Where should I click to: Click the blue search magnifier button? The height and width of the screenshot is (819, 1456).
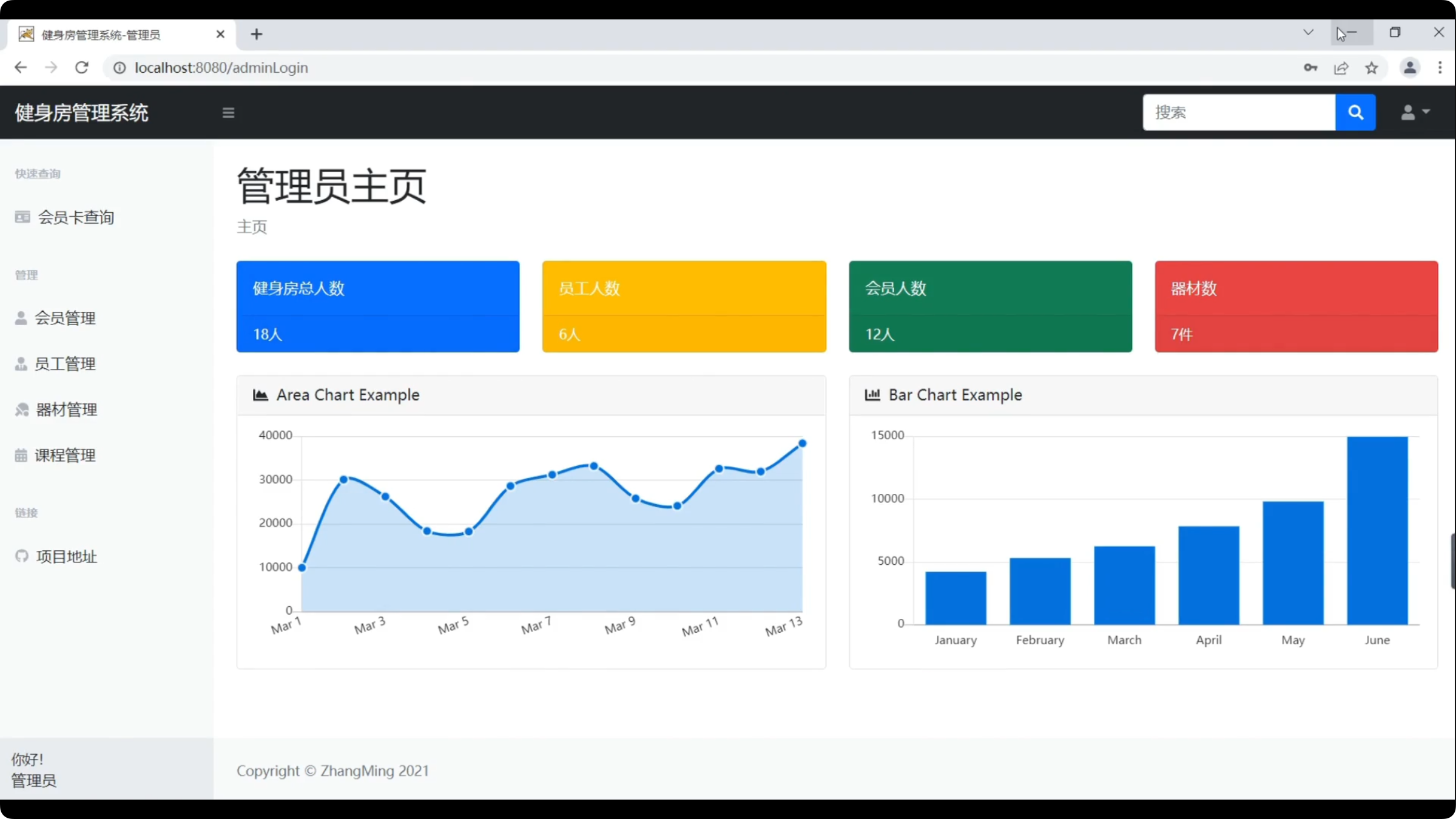point(1355,112)
